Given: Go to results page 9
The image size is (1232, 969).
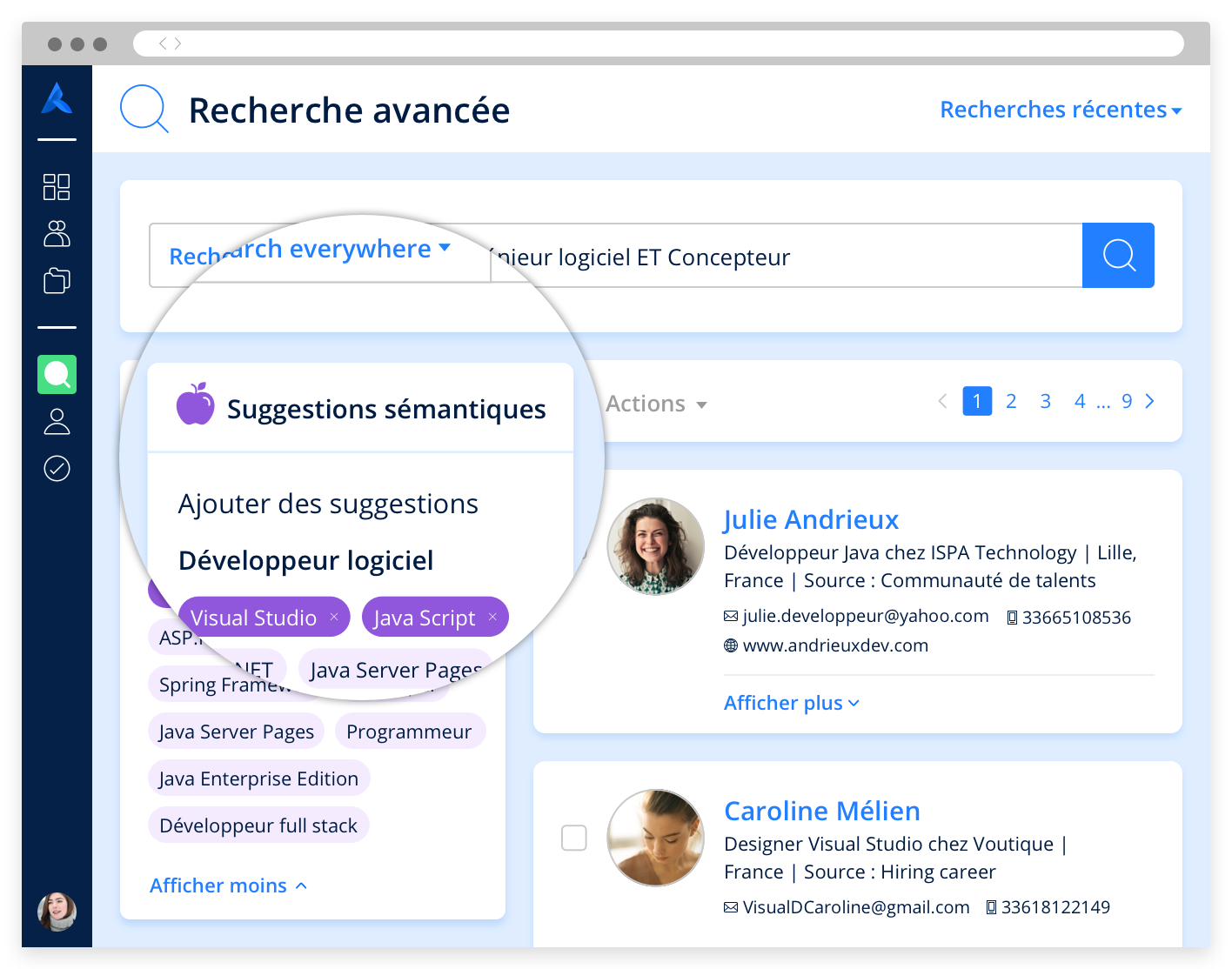Looking at the screenshot, I should point(1127,401).
